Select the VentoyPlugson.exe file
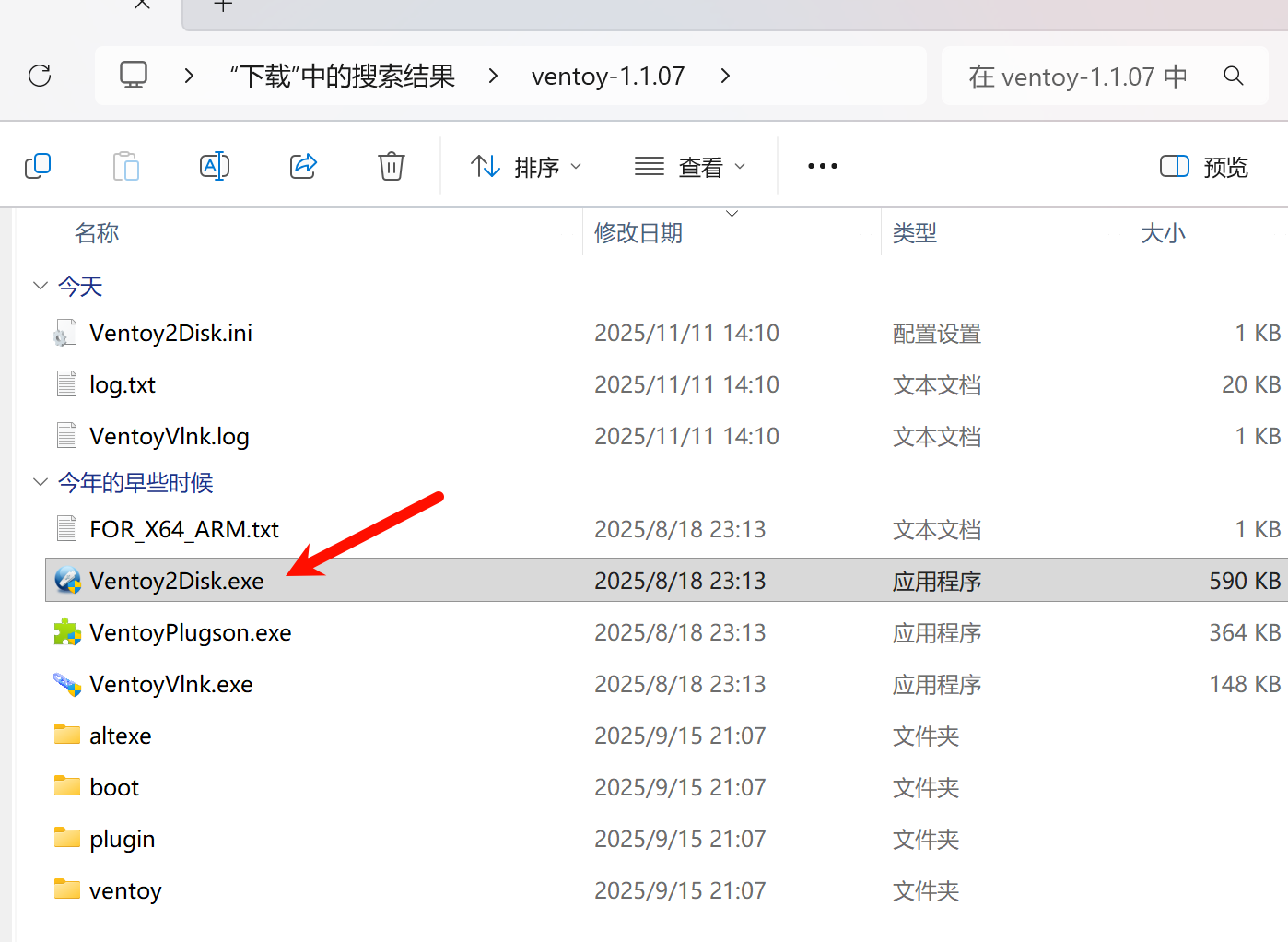This screenshot has height=942, width=1288. pyautogui.click(x=190, y=632)
